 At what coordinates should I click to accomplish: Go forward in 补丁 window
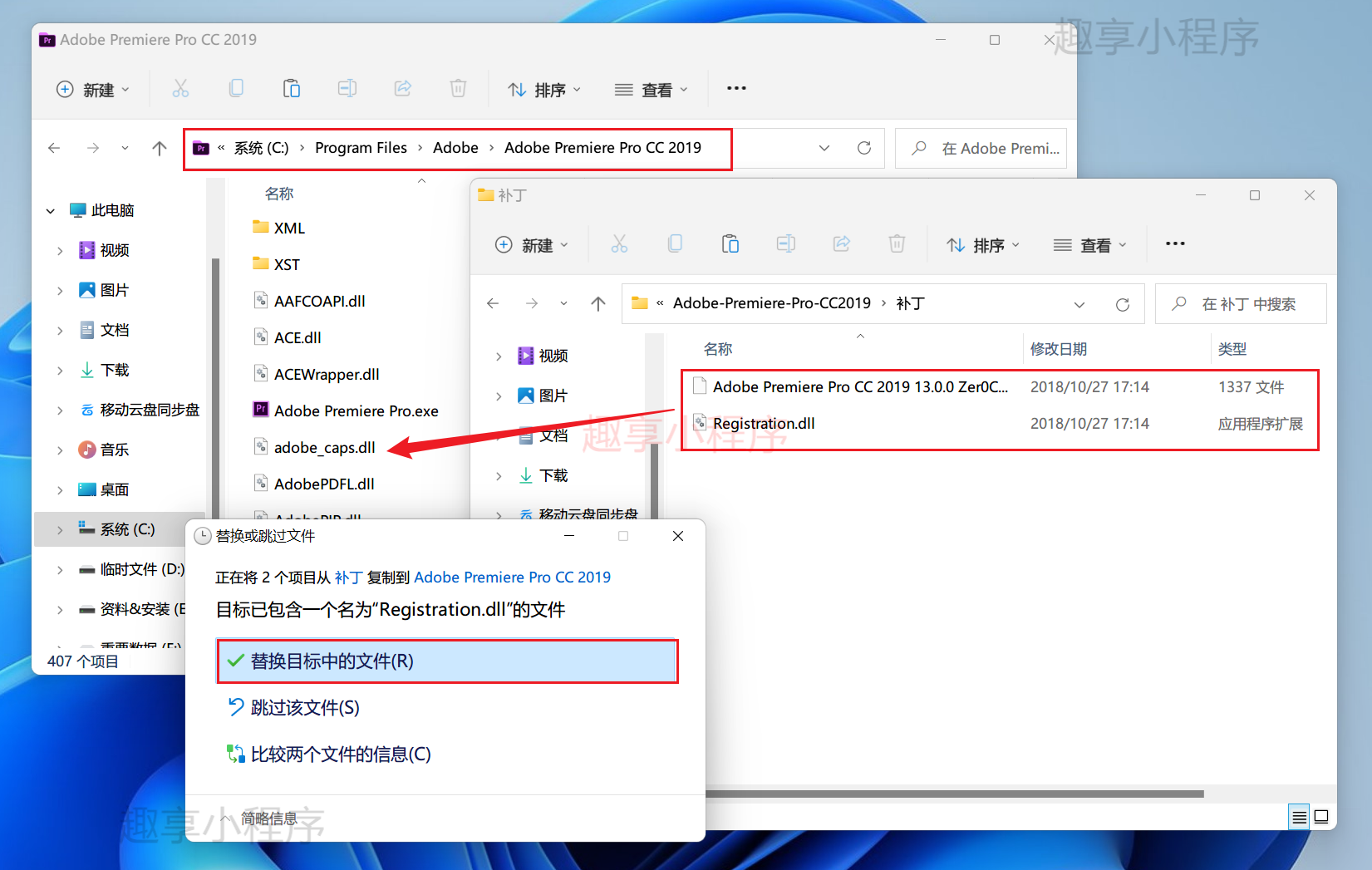pos(532,304)
